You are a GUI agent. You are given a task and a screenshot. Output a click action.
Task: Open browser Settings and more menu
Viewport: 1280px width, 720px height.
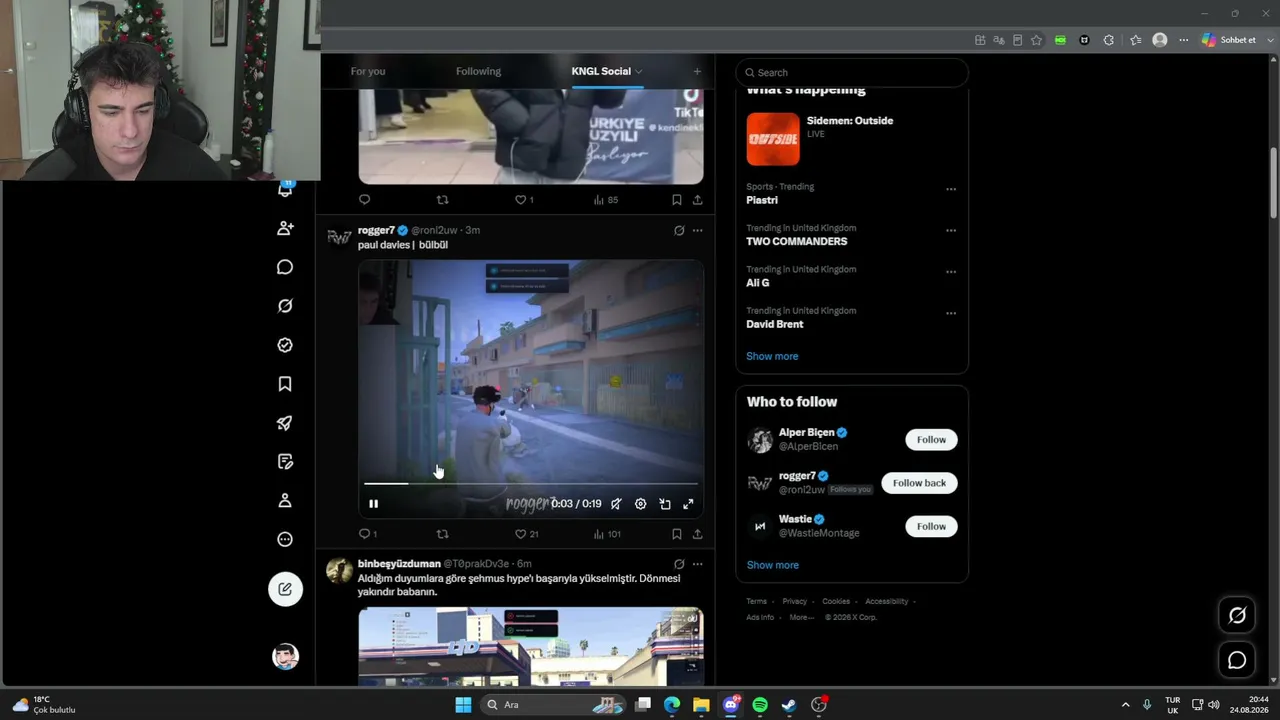tap(1183, 40)
